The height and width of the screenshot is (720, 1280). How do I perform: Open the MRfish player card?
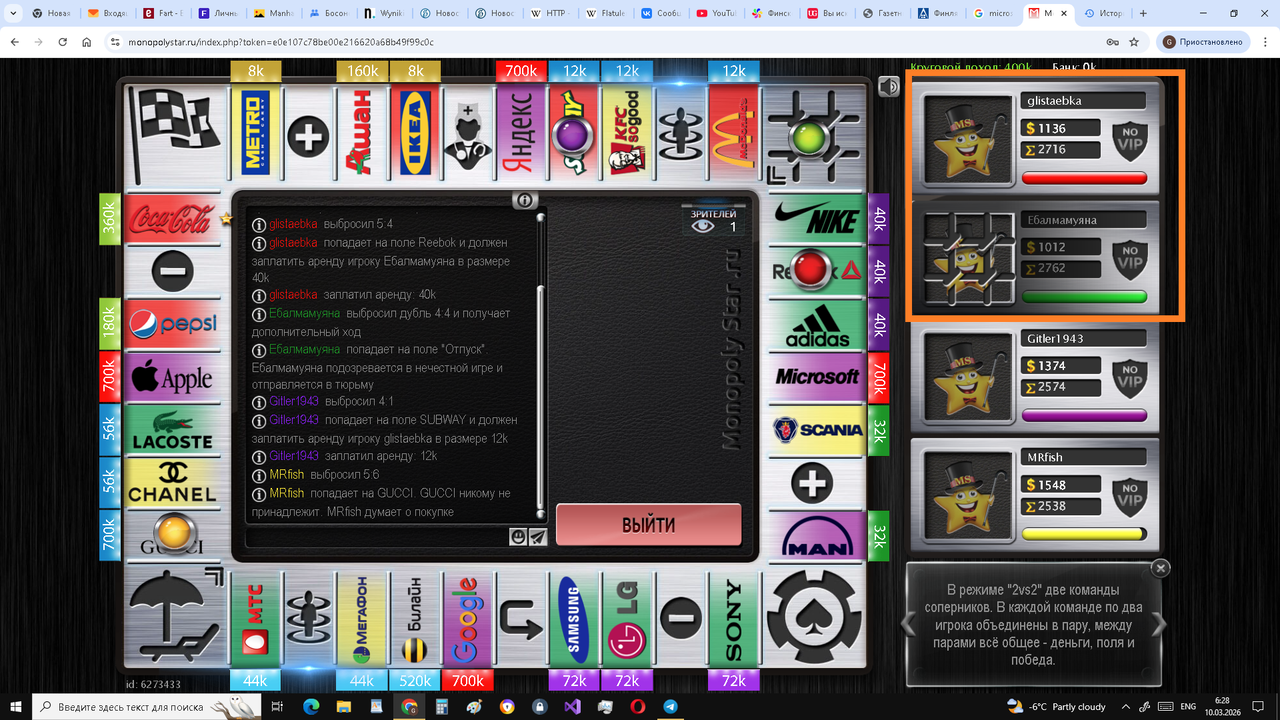[x=1035, y=497]
